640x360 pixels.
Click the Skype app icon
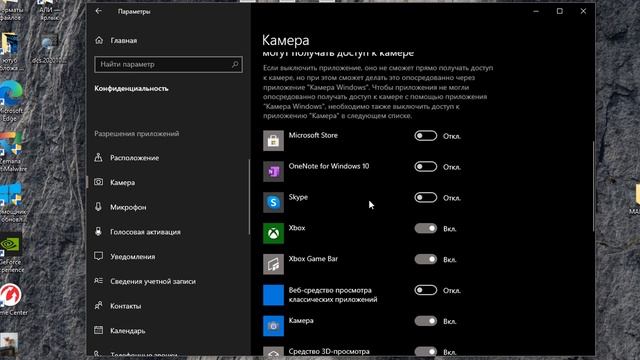click(x=273, y=202)
